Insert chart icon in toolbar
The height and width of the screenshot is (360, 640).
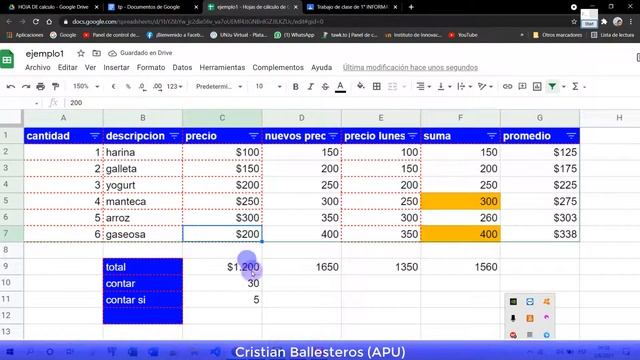[x=537, y=87]
